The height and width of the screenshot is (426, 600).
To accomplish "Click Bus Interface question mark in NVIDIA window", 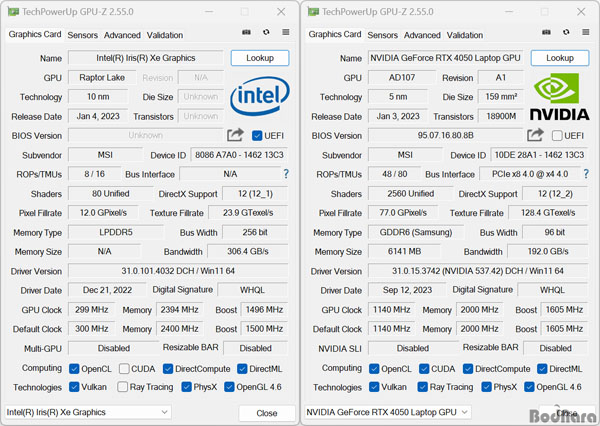I will click(586, 174).
